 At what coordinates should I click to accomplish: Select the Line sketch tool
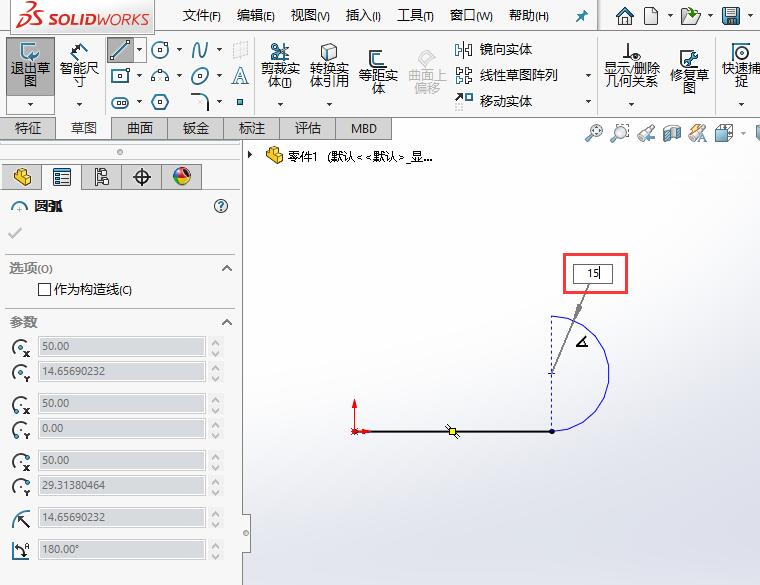tap(120, 50)
